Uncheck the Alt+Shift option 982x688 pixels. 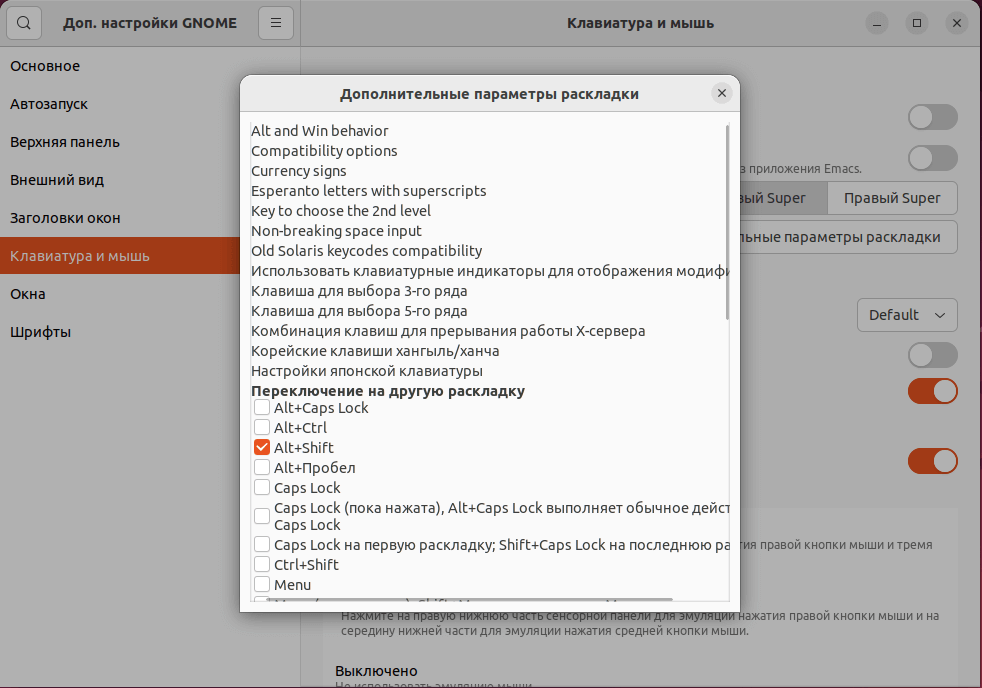[x=262, y=448]
